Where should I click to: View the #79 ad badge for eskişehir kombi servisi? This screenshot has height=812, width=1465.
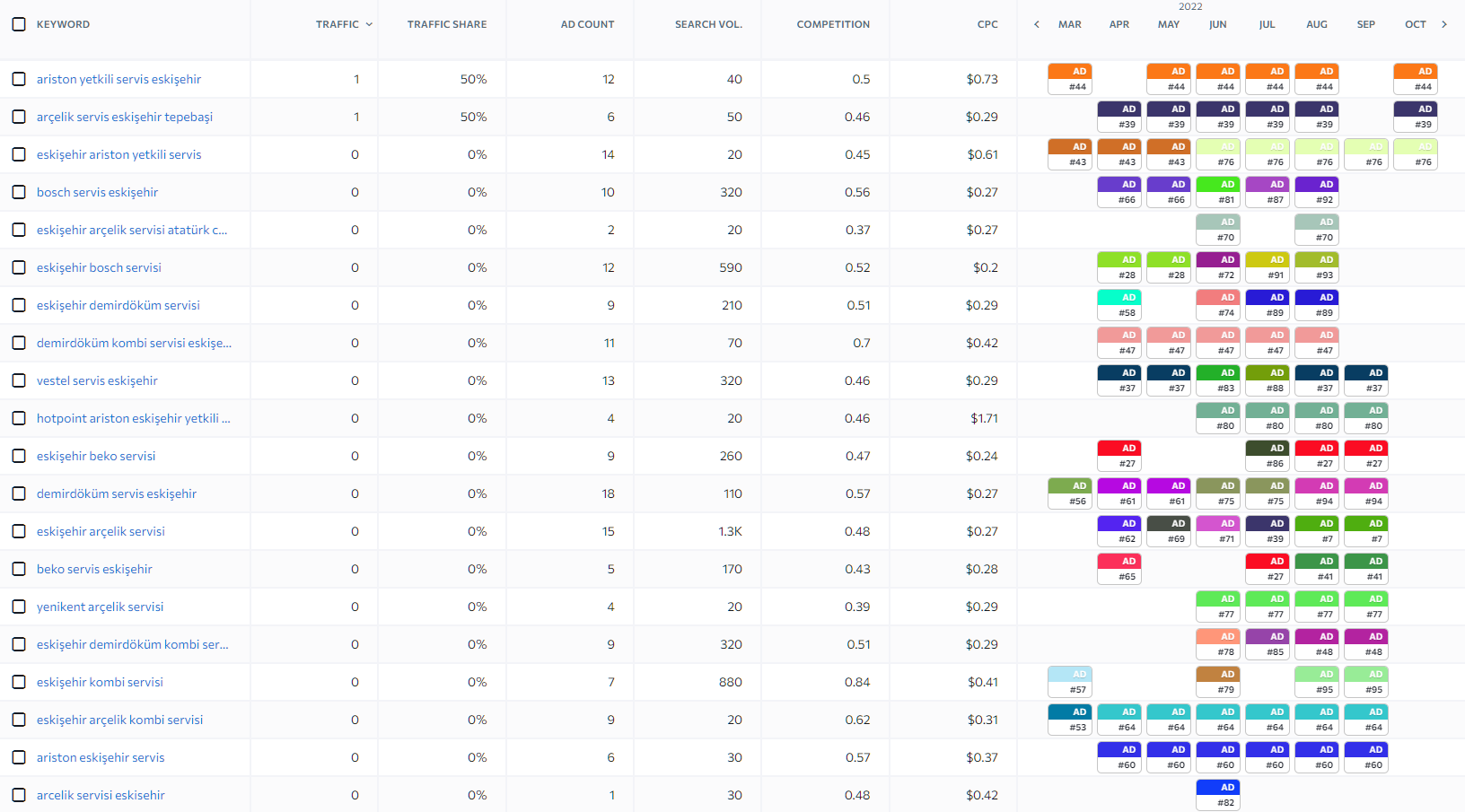(x=1218, y=682)
